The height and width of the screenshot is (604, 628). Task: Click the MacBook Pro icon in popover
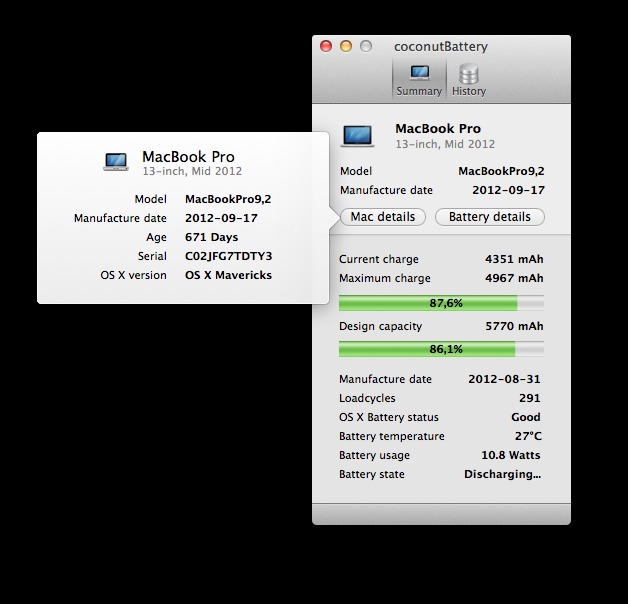tap(116, 162)
